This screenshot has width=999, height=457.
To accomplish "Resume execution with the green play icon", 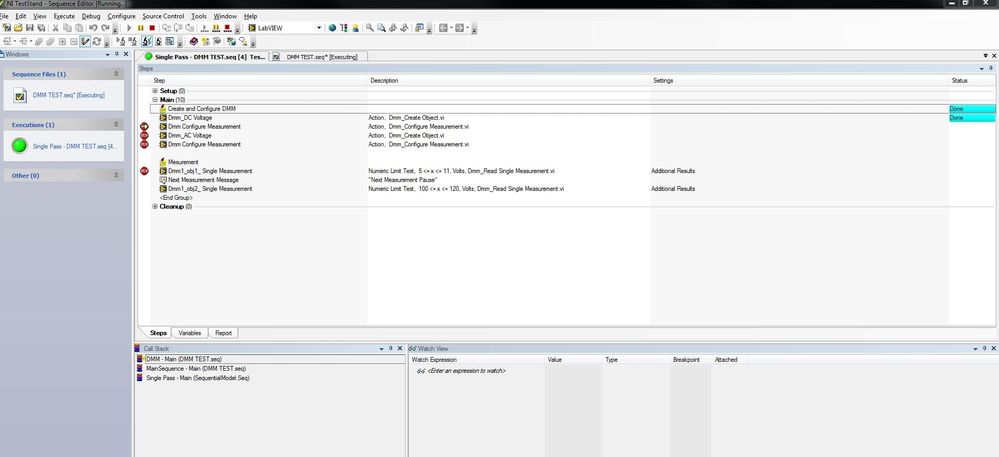I will [x=129, y=28].
